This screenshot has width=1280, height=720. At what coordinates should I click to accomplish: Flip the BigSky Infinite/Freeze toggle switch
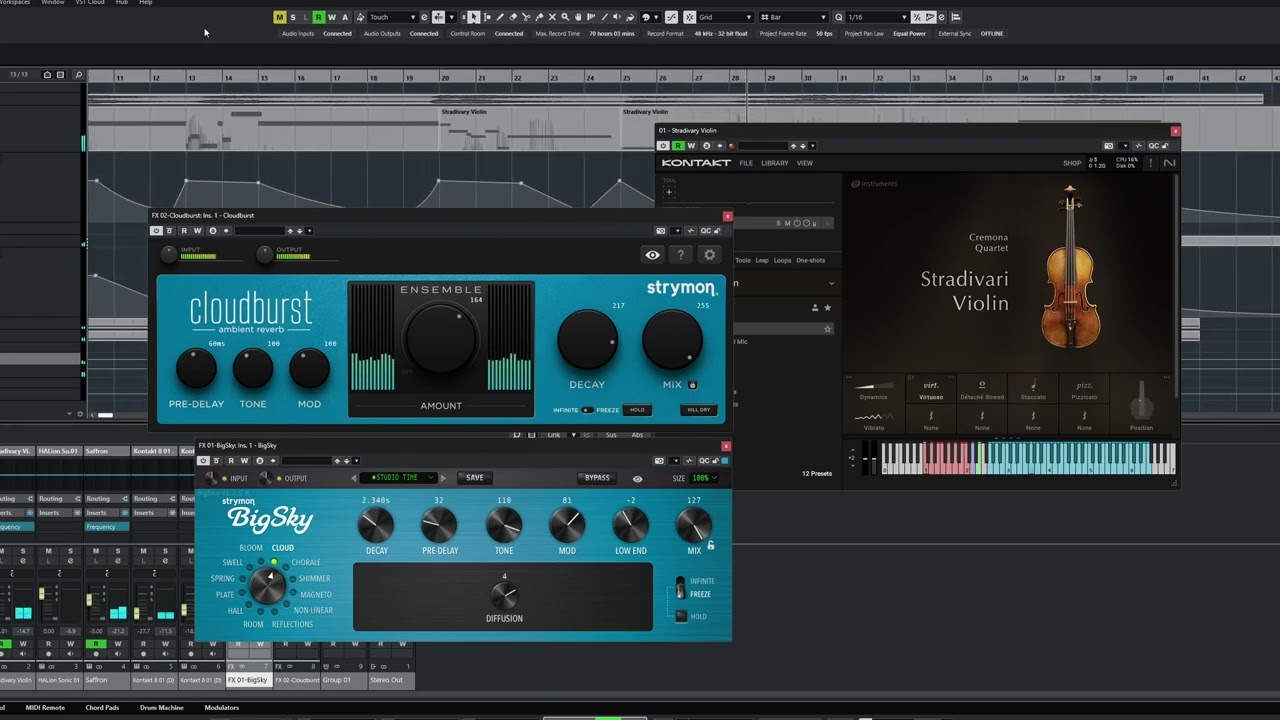click(680, 588)
